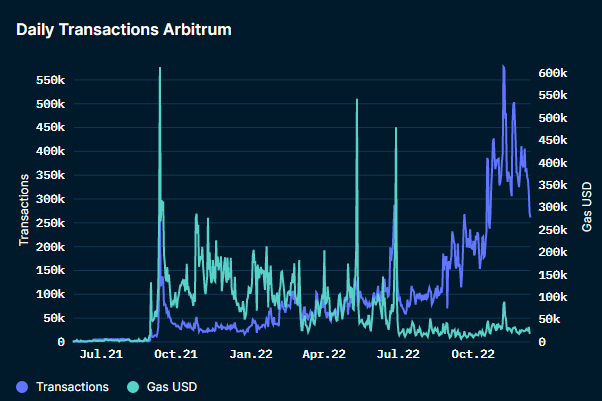This screenshot has height=401, width=602.
Task: Click the right axis '400k' tick label
Action: pos(553,163)
